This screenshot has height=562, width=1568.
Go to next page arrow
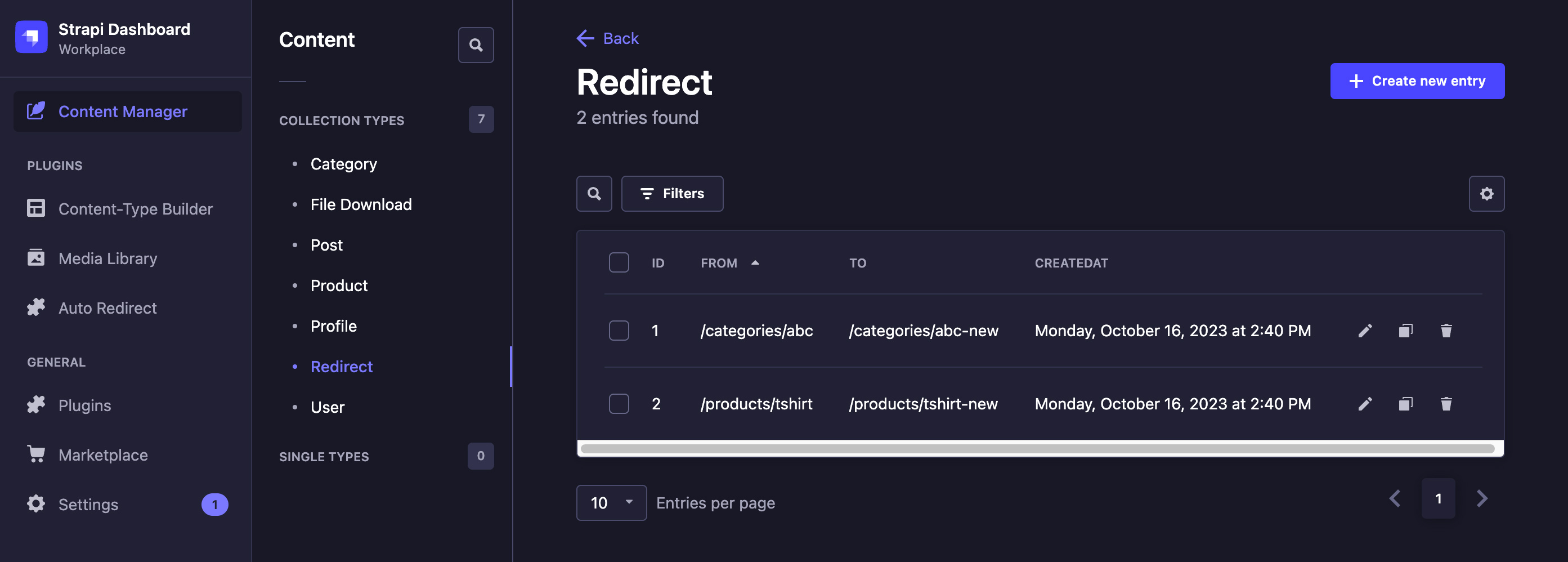(x=1482, y=499)
